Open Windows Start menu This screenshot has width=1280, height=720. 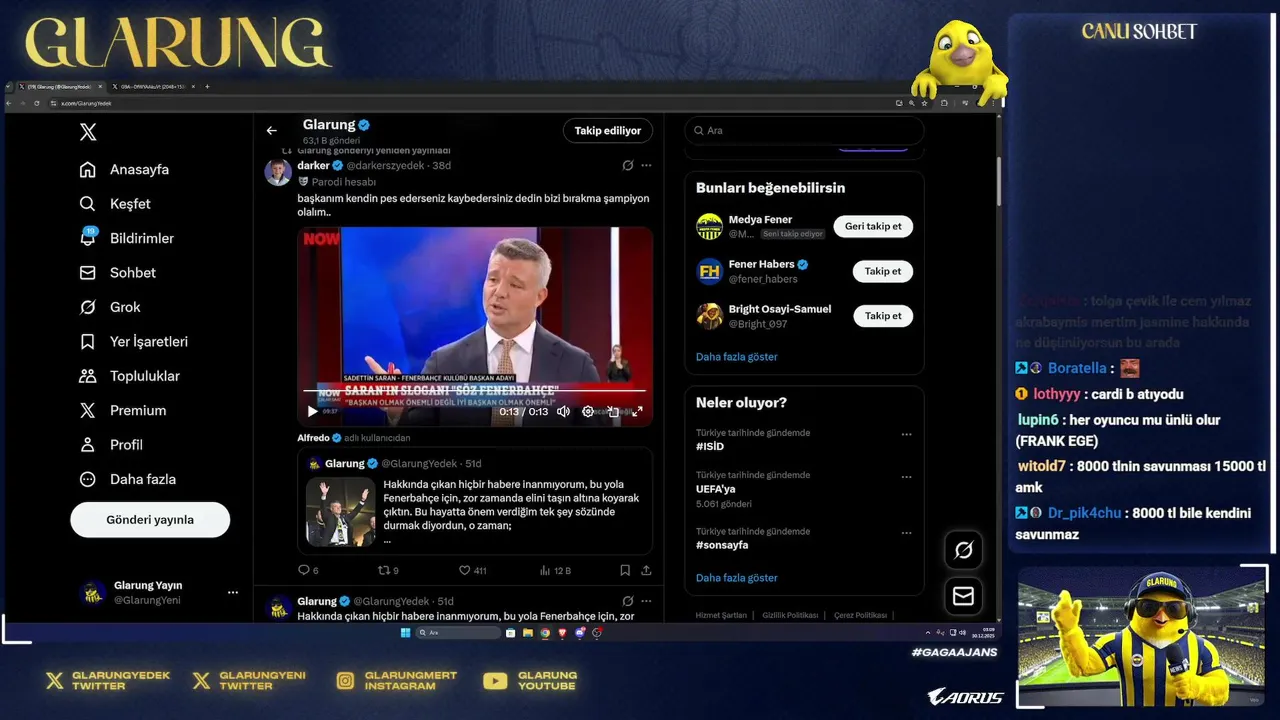pyautogui.click(x=405, y=633)
